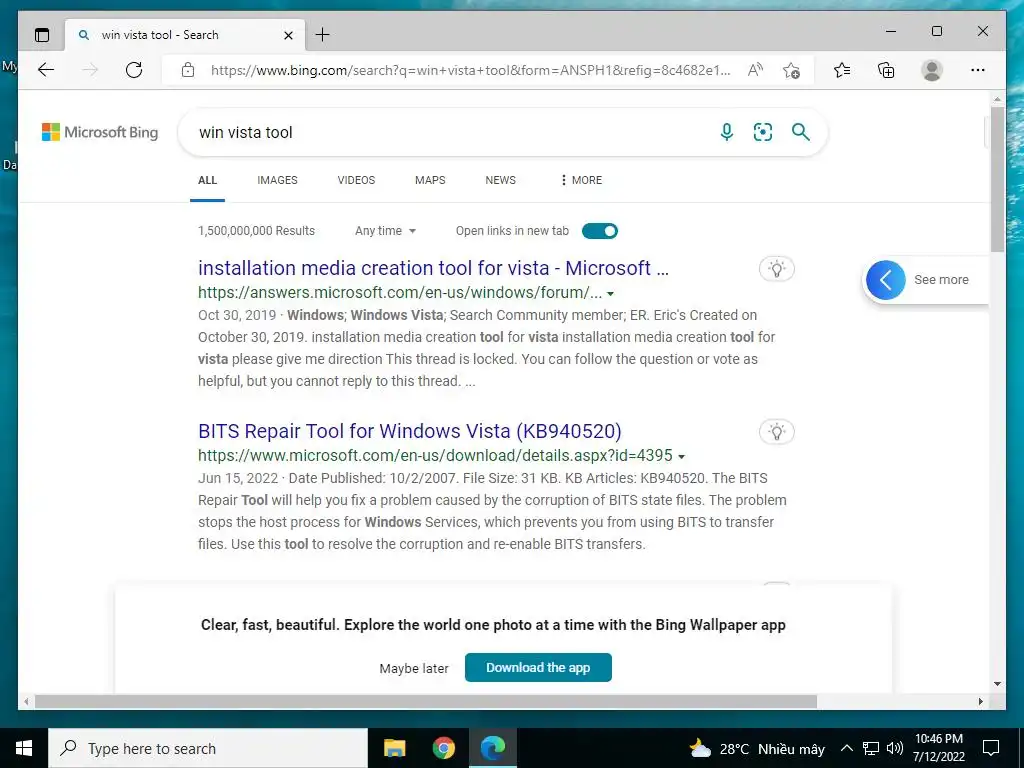1024x768 pixels.
Task: Expand arrow next to microsoft.com download URL
Action: click(681, 456)
